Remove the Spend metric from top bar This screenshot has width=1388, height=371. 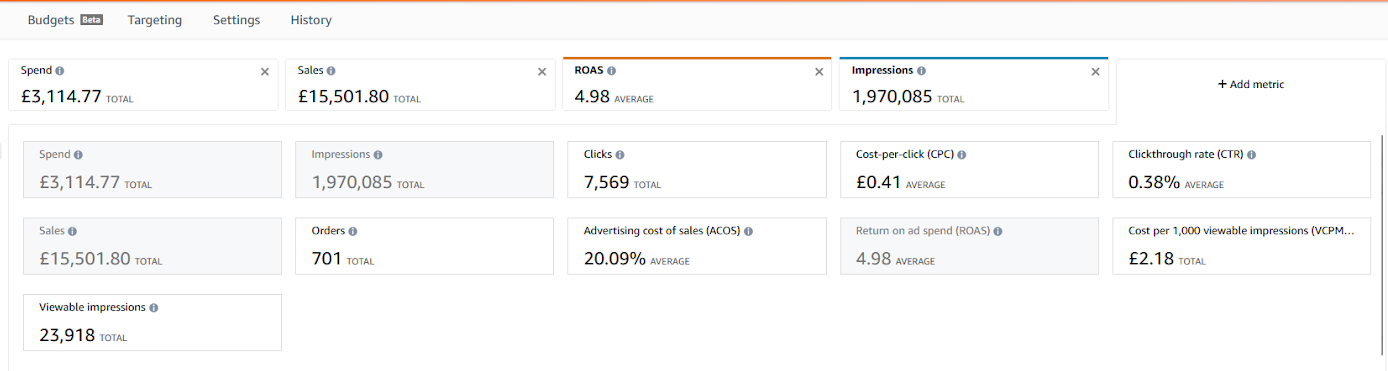(x=265, y=72)
